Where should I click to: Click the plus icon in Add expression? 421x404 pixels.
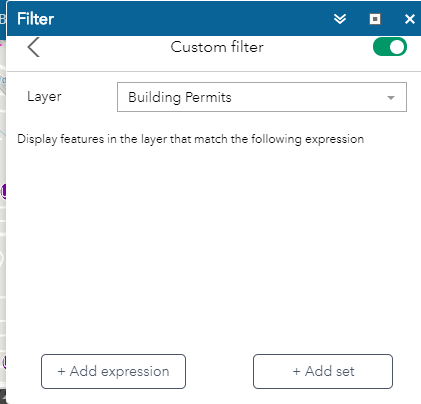point(61,371)
